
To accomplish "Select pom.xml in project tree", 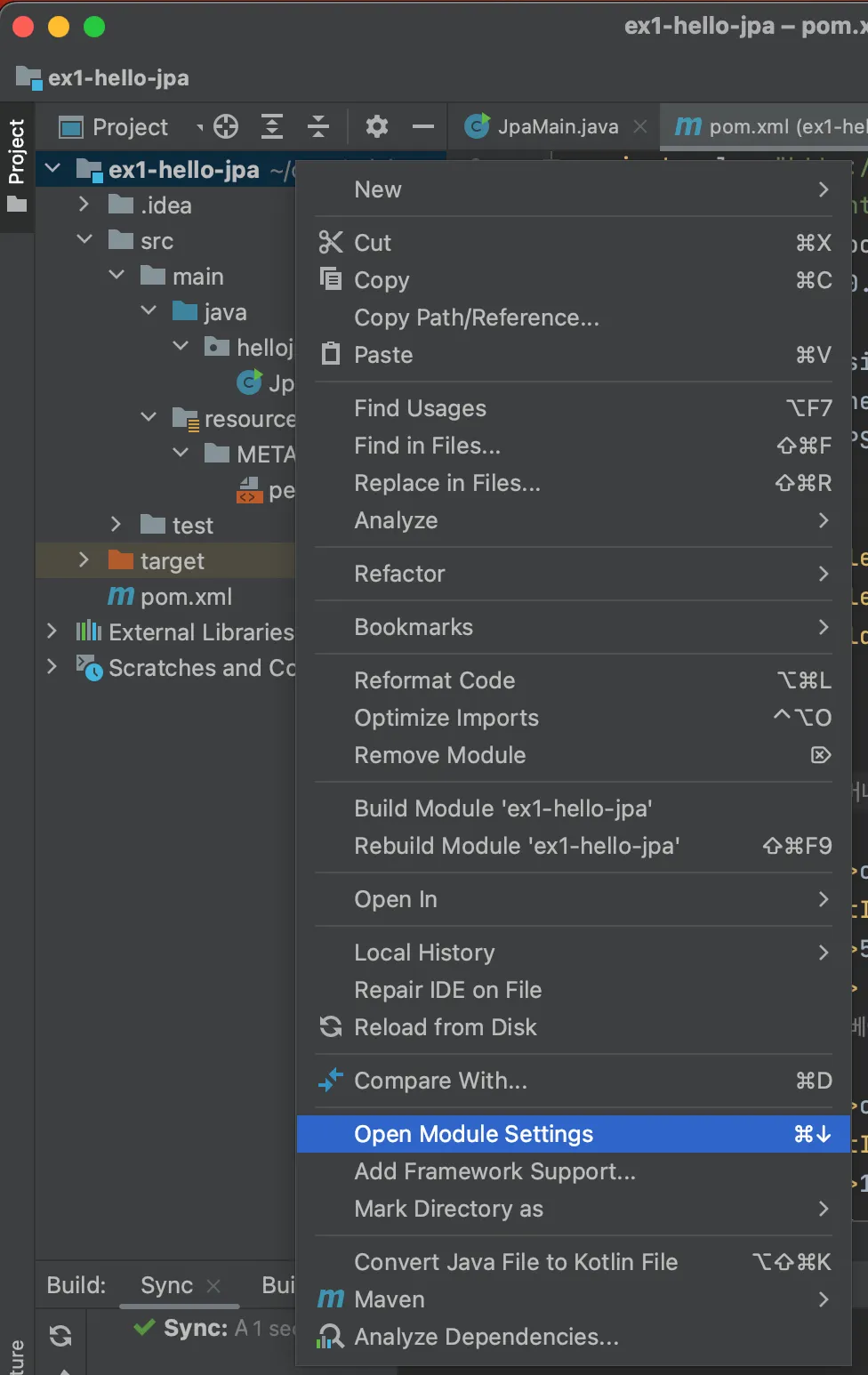I will point(186,597).
